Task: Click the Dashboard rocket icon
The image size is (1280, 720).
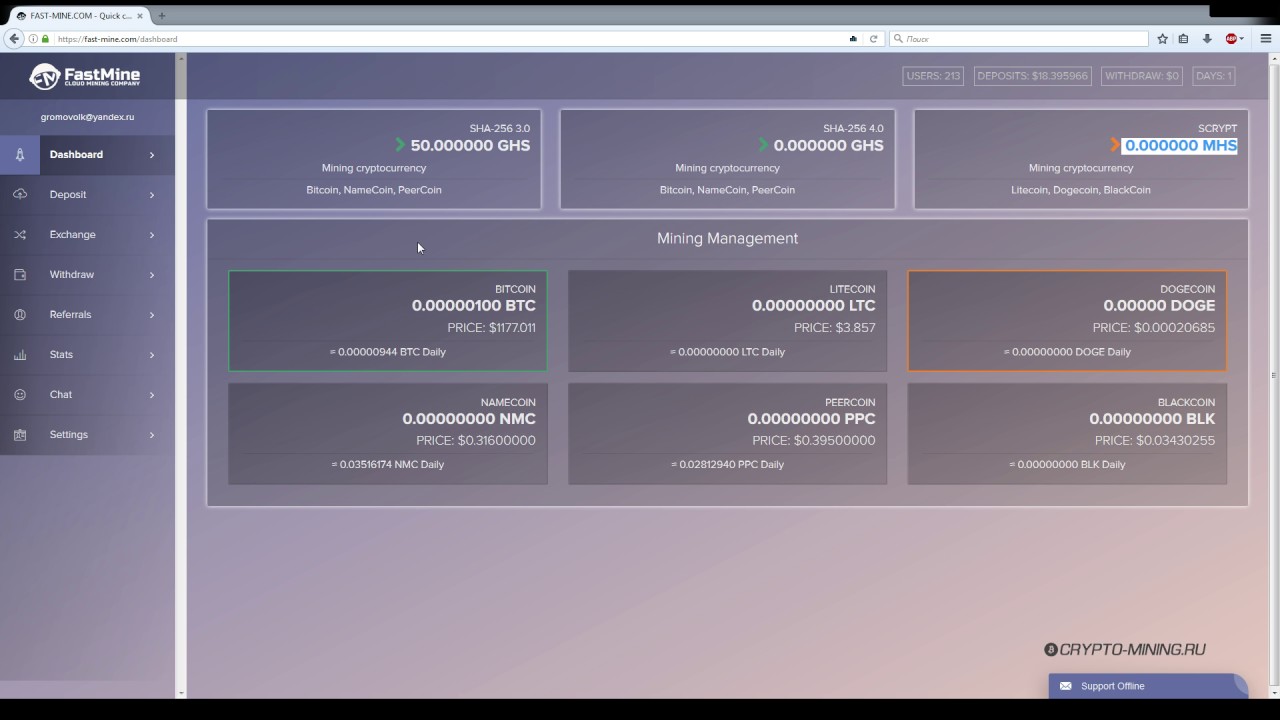Action: 19,155
